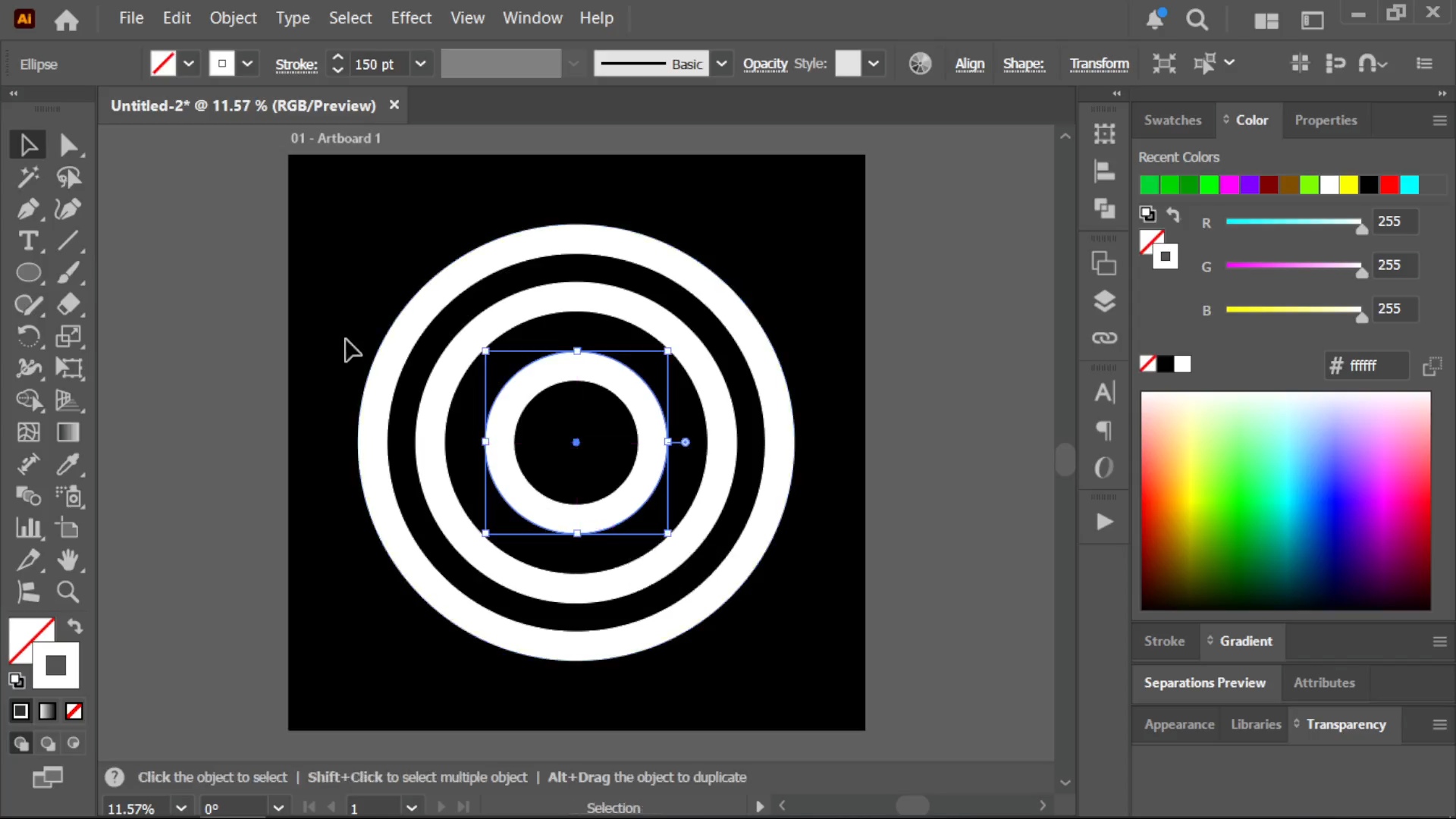This screenshot has height=819, width=1456.
Task: Pick the cyan recent color swatch
Action: (x=1409, y=185)
